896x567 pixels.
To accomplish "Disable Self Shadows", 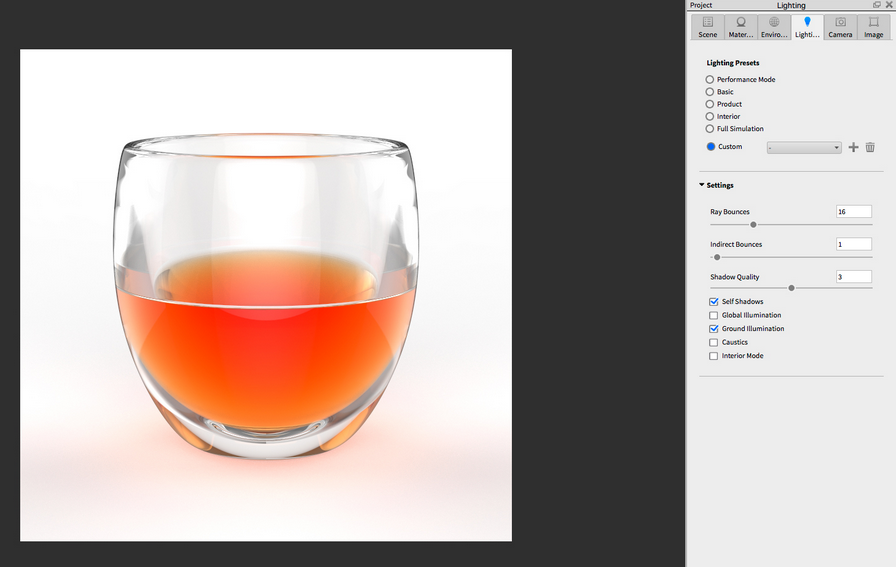I will click(x=713, y=302).
